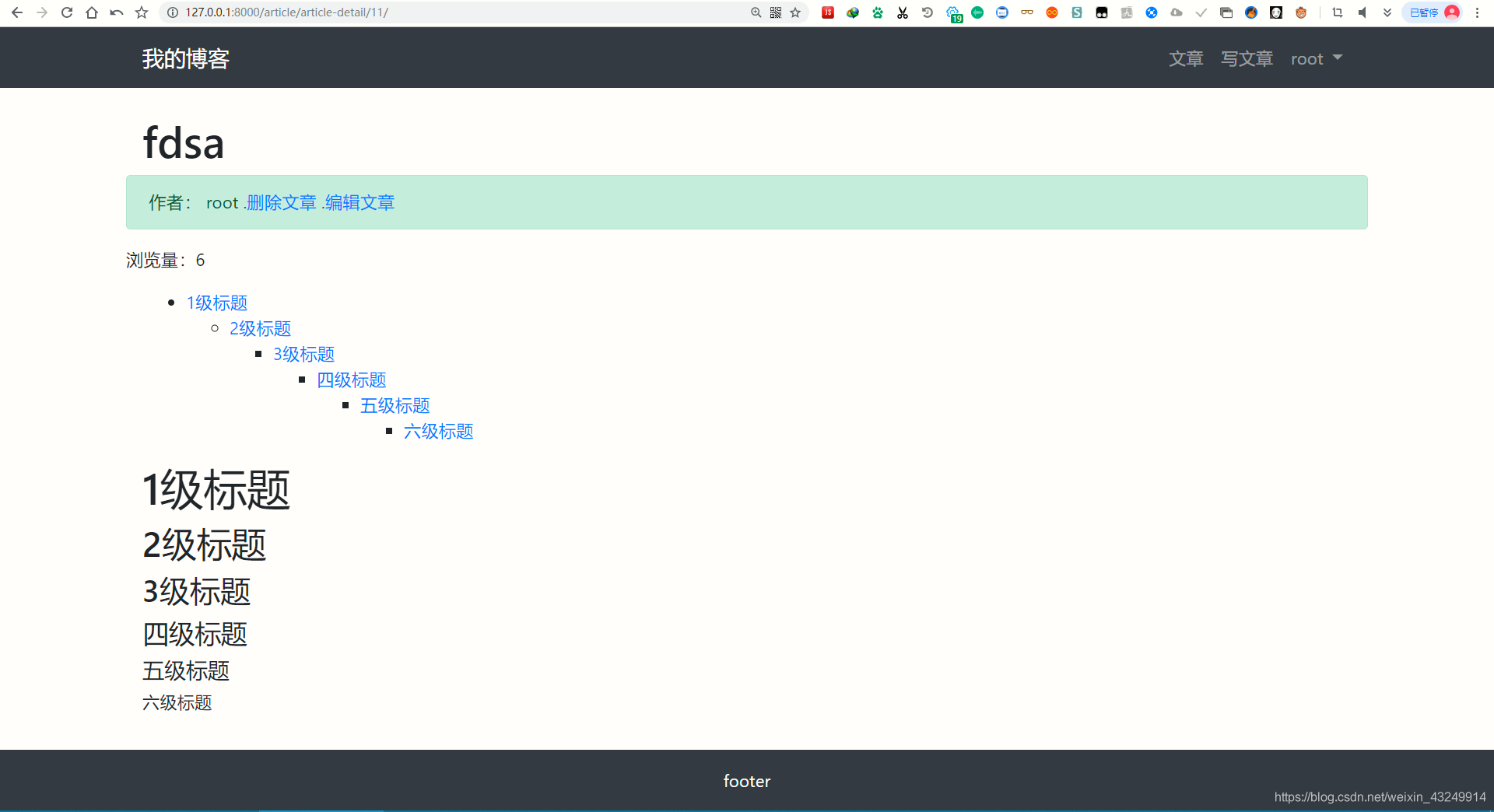Click the article title fdsa

[x=184, y=144]
